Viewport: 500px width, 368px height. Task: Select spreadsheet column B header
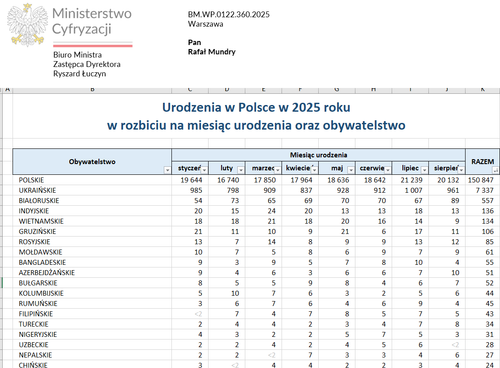[x=92, y=90]
